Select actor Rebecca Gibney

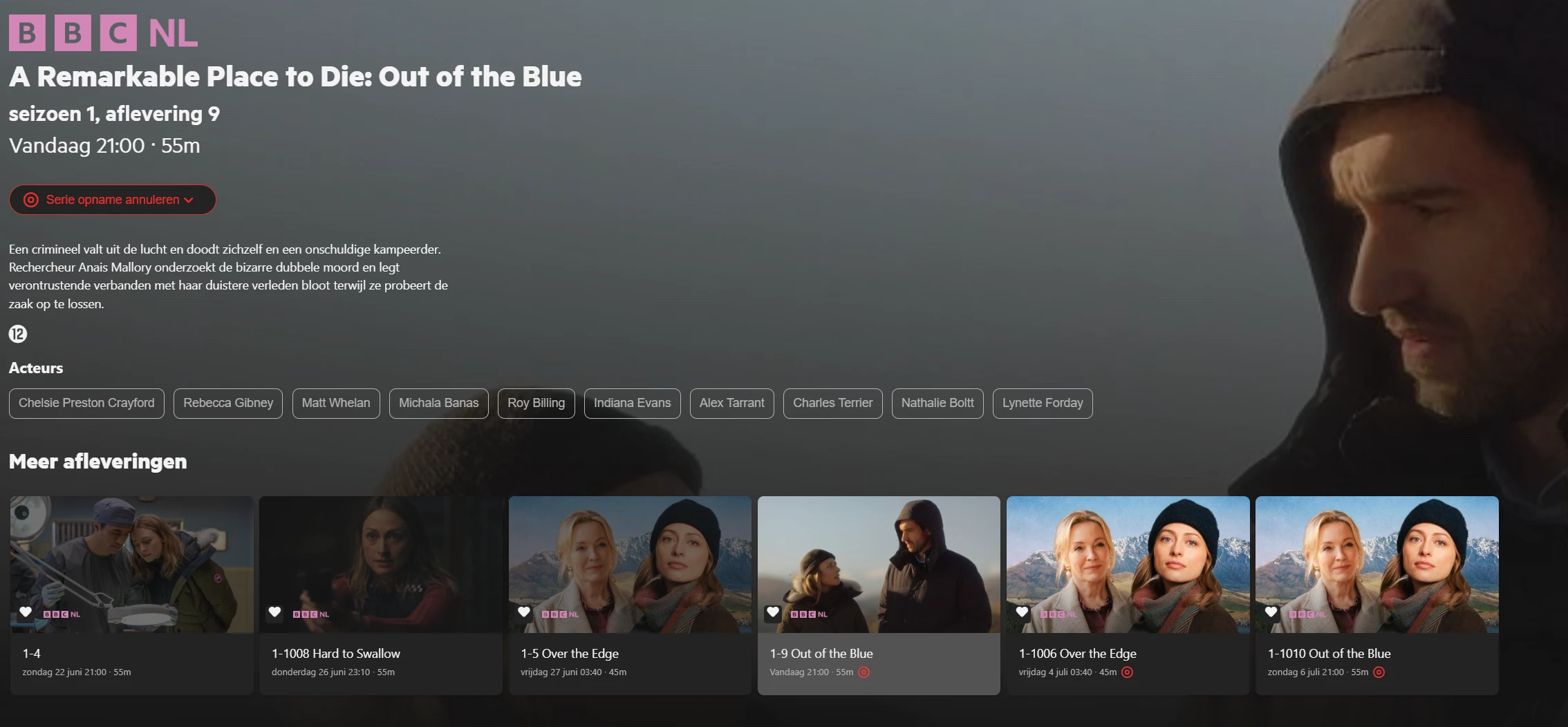tap(228, 403)
